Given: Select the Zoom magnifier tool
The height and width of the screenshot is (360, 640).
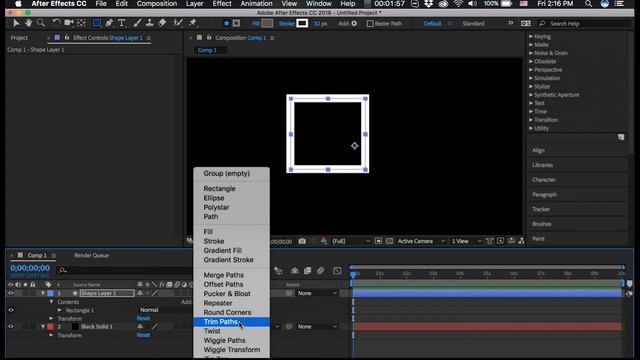Looking at the screenshot, I should click(x=41, y=23).
